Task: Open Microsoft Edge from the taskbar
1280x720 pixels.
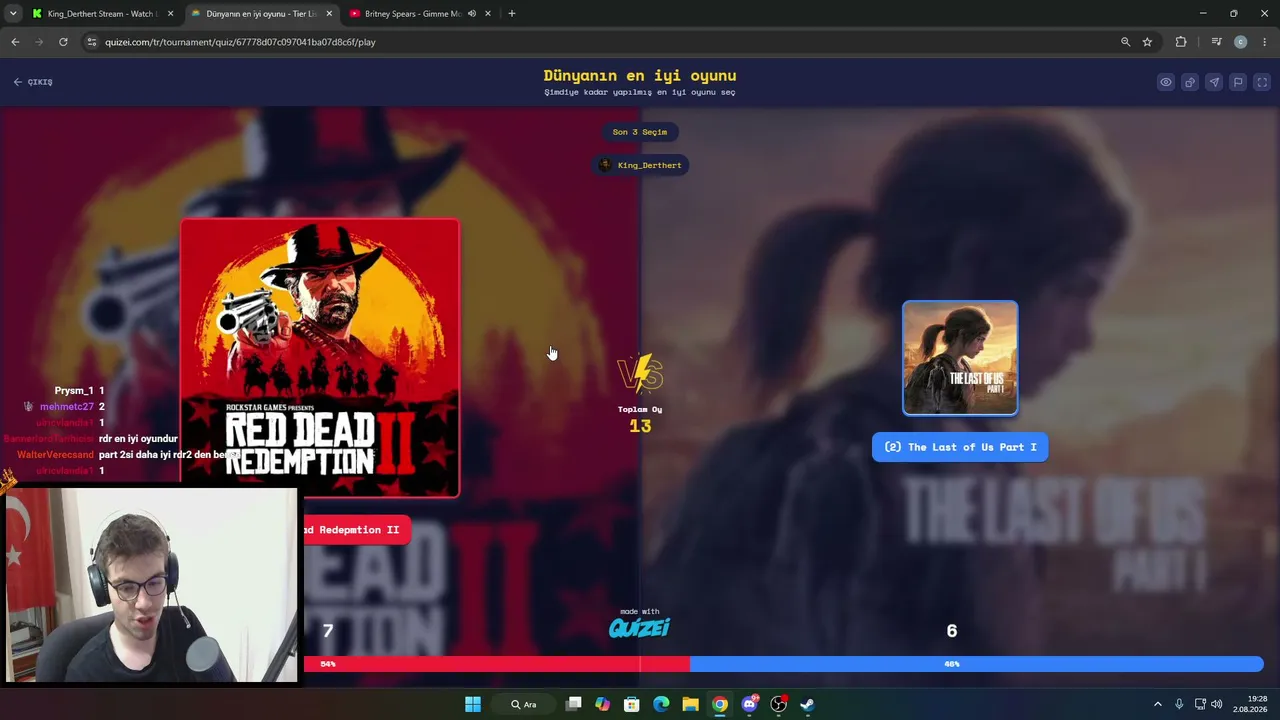Action: (x=661, y=704)
